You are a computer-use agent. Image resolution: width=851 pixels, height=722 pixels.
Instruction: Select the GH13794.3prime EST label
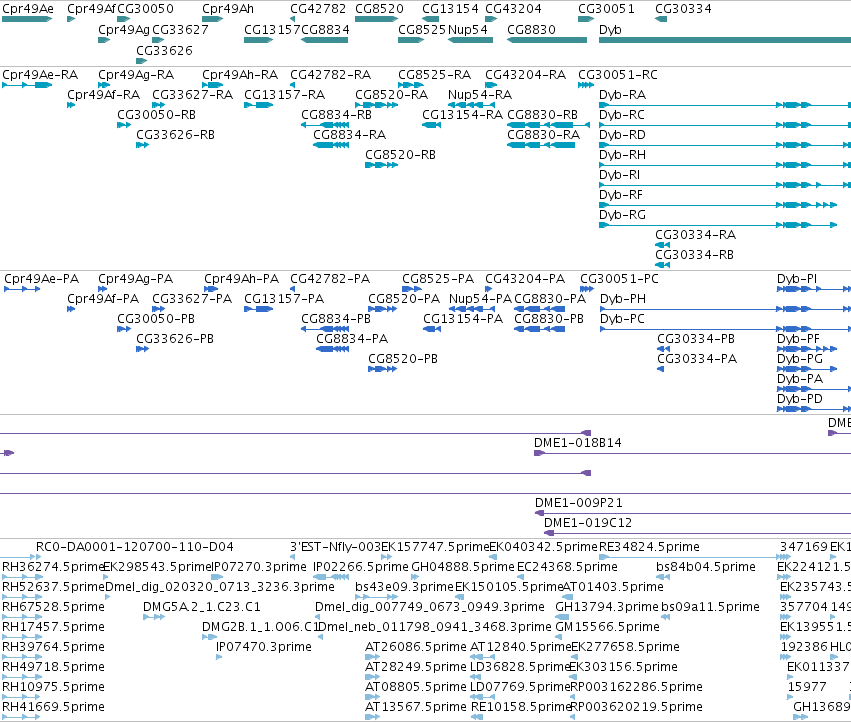pos(607,607)
